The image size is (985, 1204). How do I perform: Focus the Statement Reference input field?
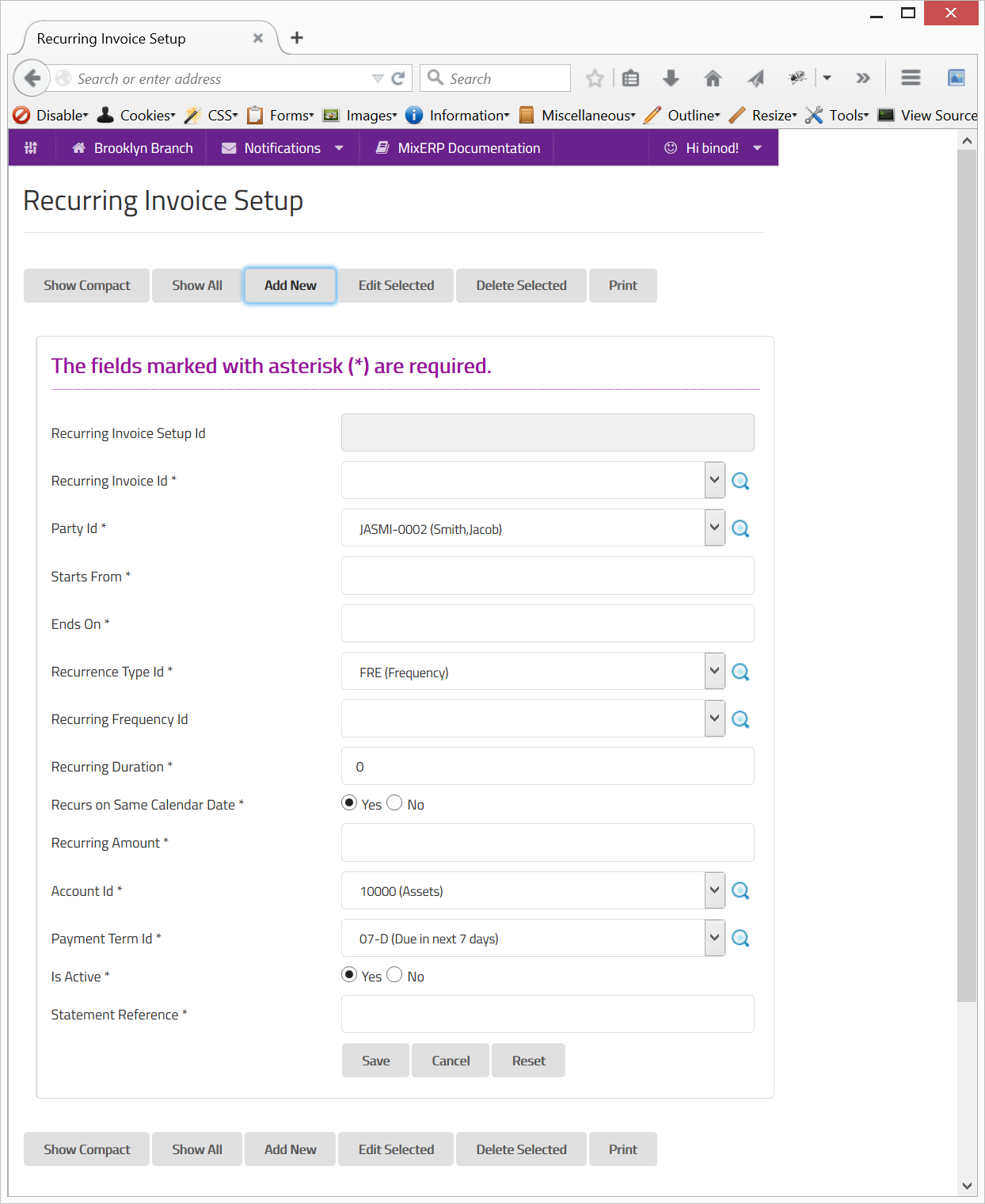click(547, 1014)
